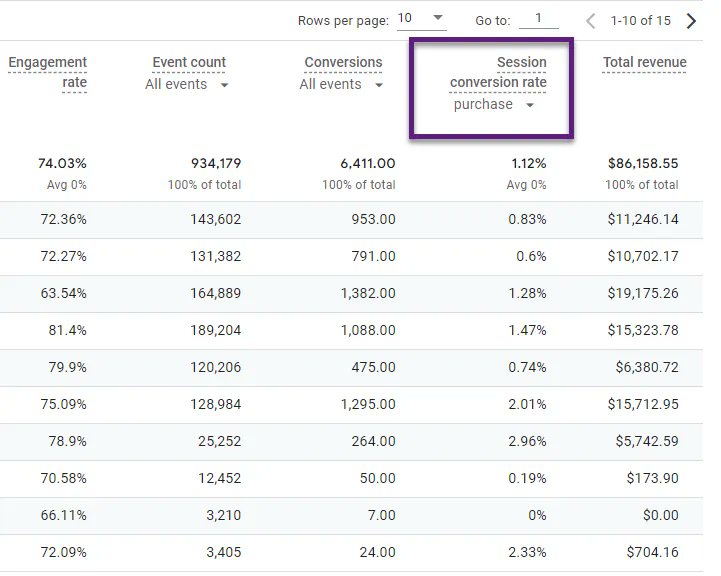Select conversions cell 475.00
This screenshot has width=721, height=576.
tap(373, 367)
